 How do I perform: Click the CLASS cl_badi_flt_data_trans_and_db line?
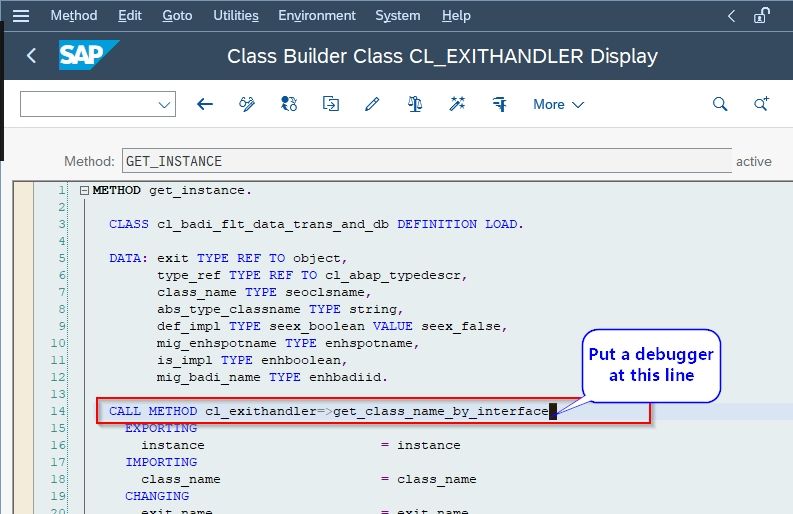(317, 224)
